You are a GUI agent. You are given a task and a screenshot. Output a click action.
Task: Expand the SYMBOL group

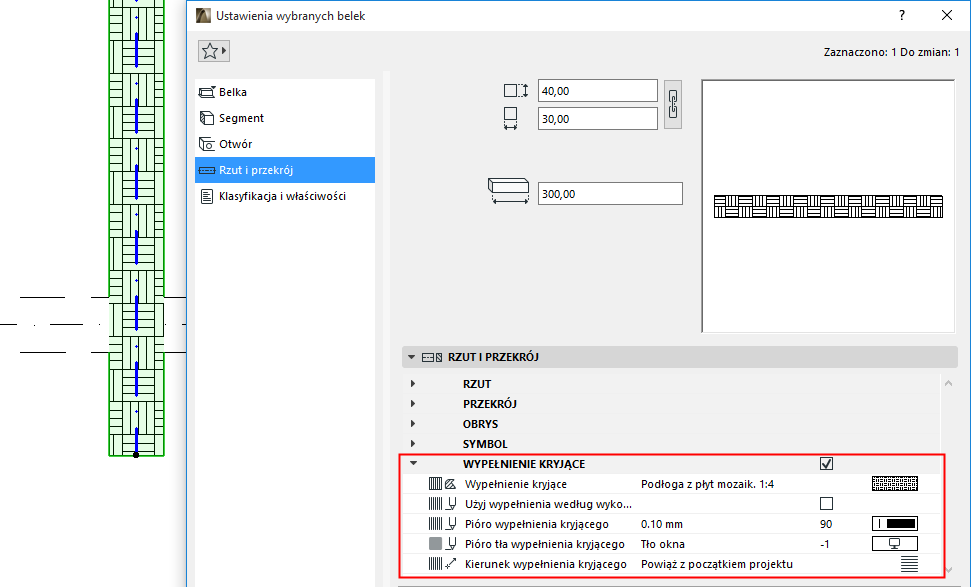point(412,443)
